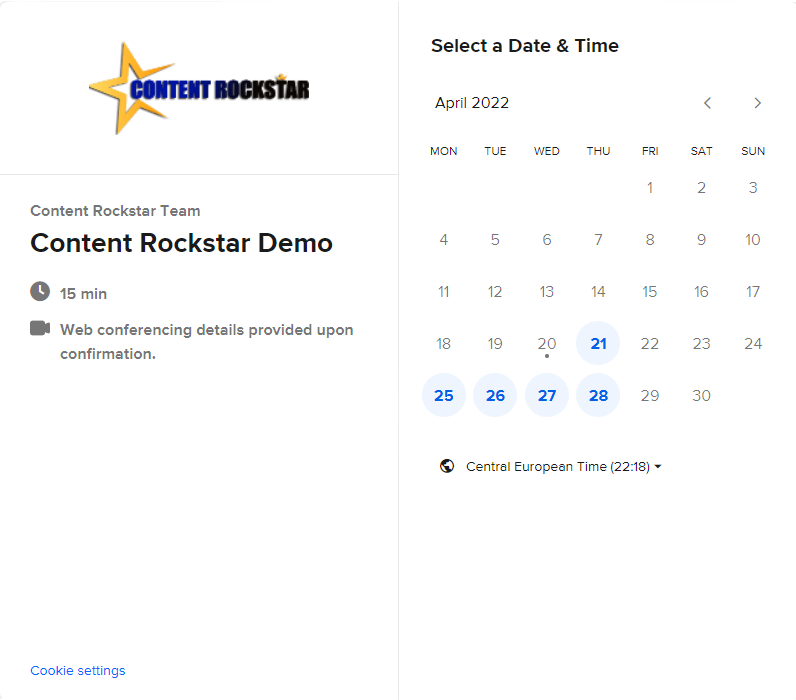
Task: Go to the previous month
Action: (707, 103)
